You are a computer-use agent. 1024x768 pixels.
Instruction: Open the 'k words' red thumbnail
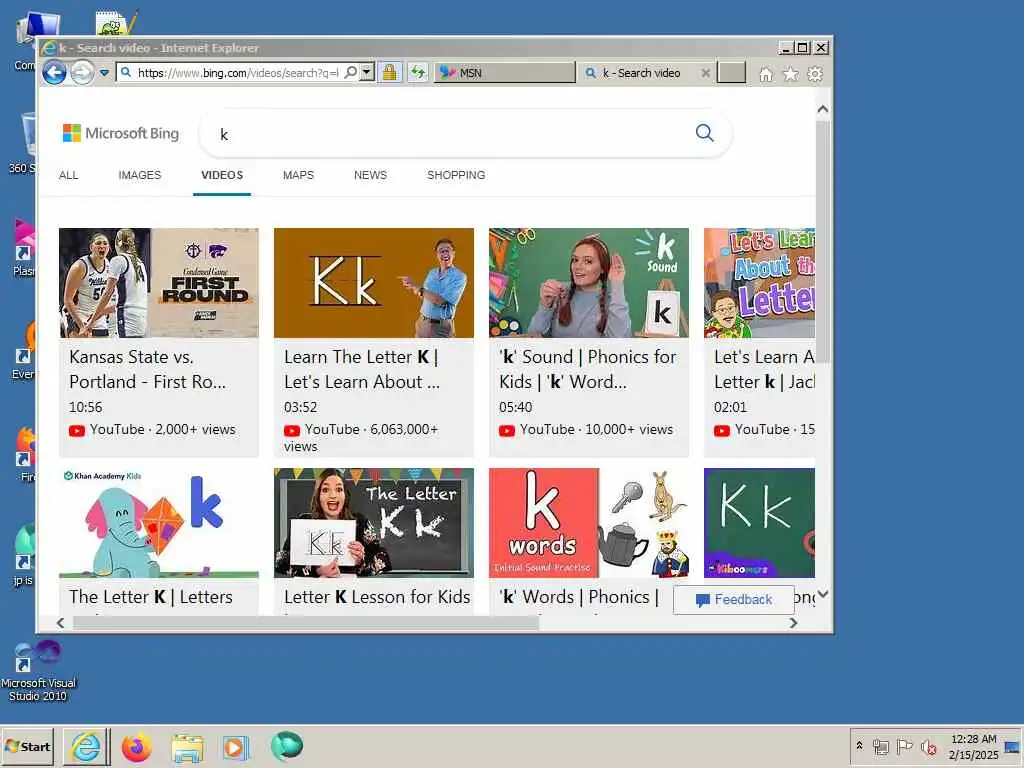coord(589,523)
